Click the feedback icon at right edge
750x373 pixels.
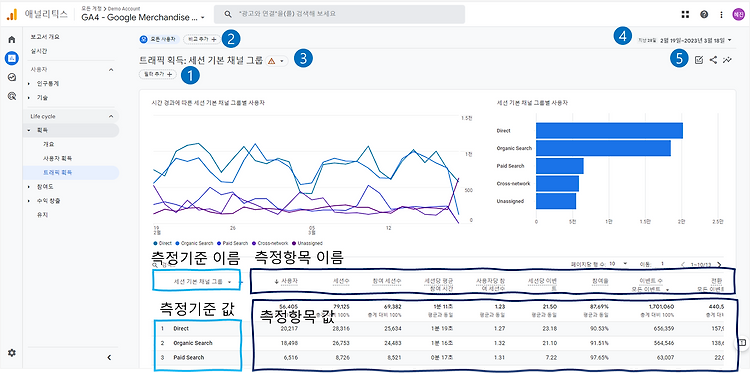point(742,342)
